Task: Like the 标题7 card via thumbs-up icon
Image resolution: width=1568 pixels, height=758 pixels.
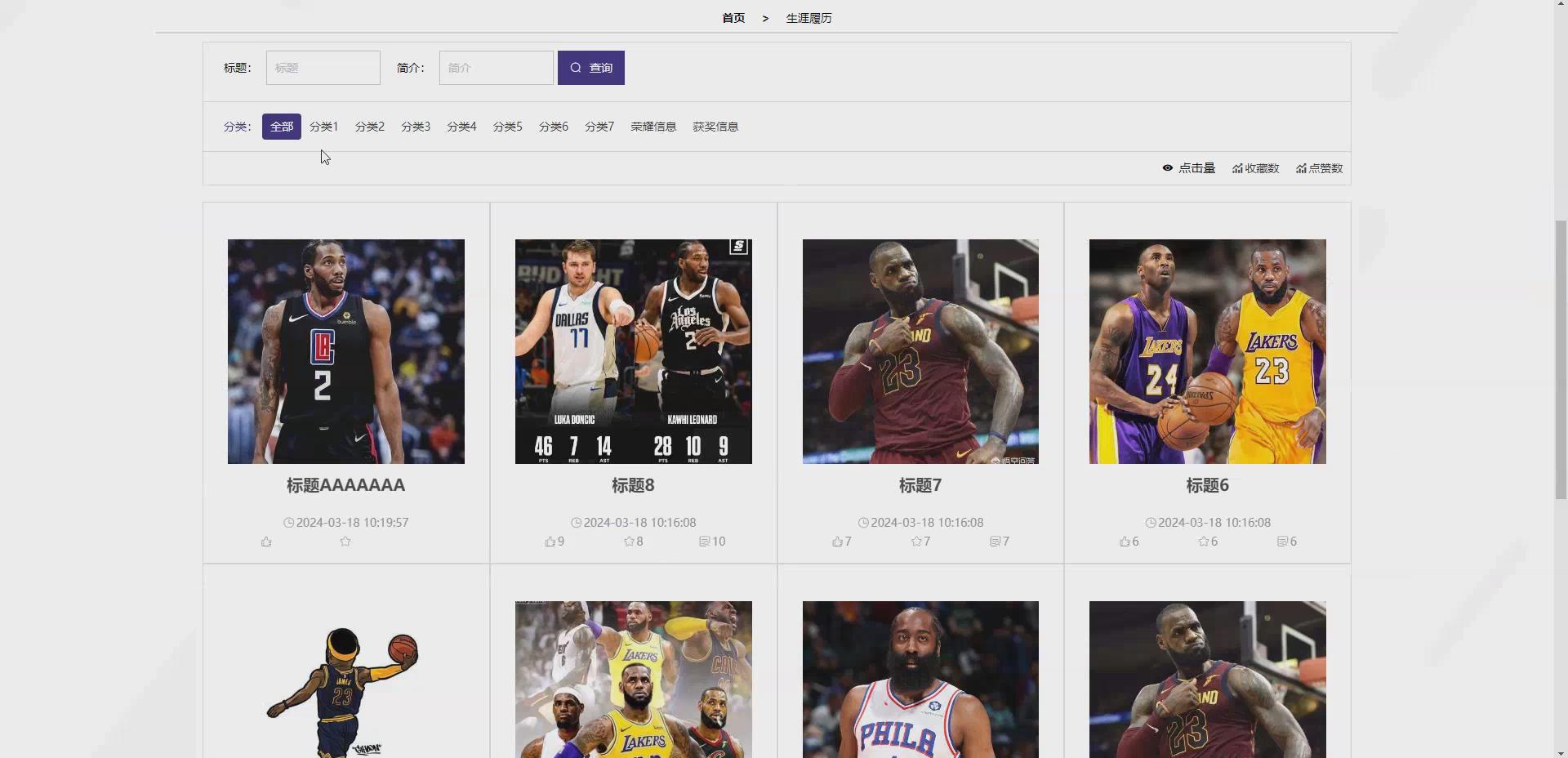Action: click(837, 542)
